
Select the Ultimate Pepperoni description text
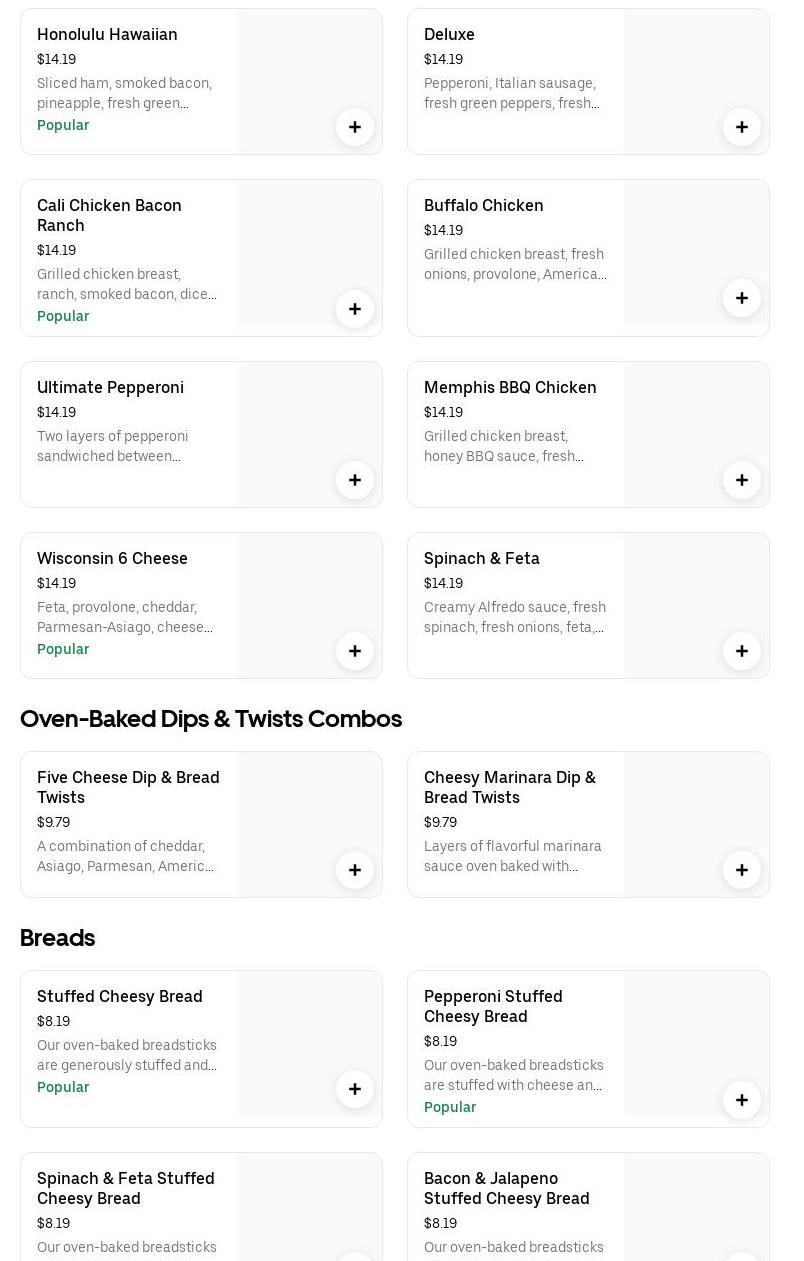[x=113, y=446]
